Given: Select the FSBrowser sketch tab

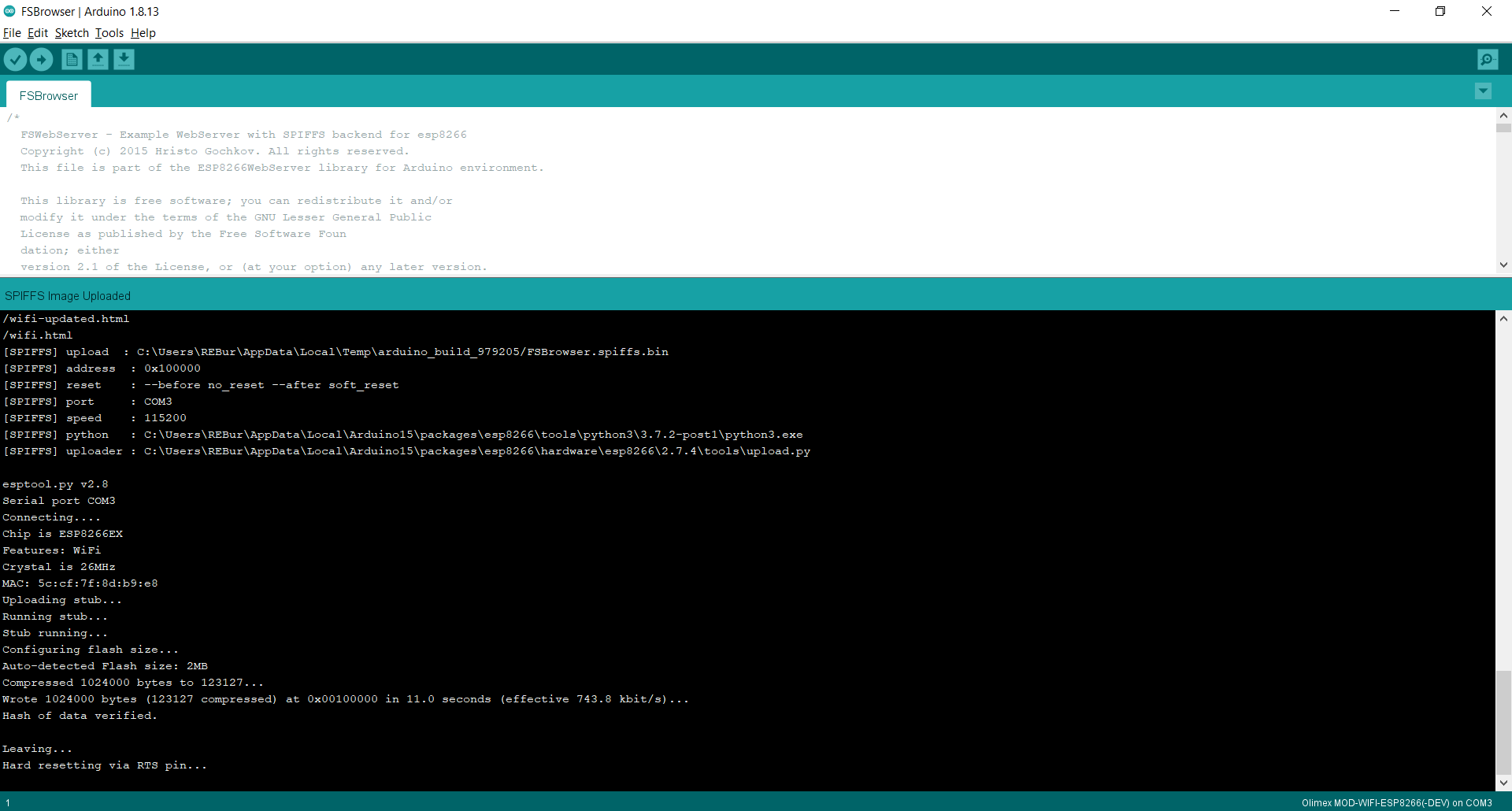Looking at the screenshot, I should click(49, 95).
